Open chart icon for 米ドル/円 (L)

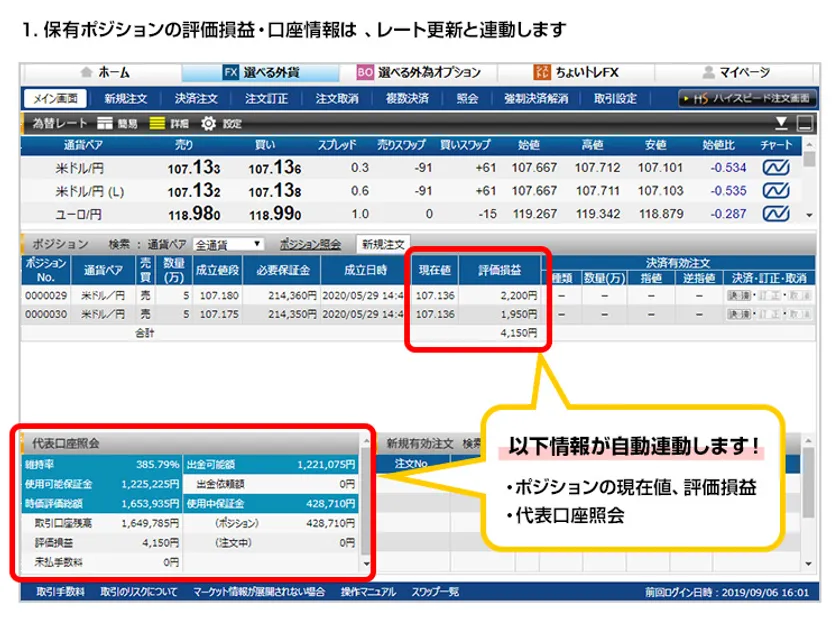pos(776,191)
